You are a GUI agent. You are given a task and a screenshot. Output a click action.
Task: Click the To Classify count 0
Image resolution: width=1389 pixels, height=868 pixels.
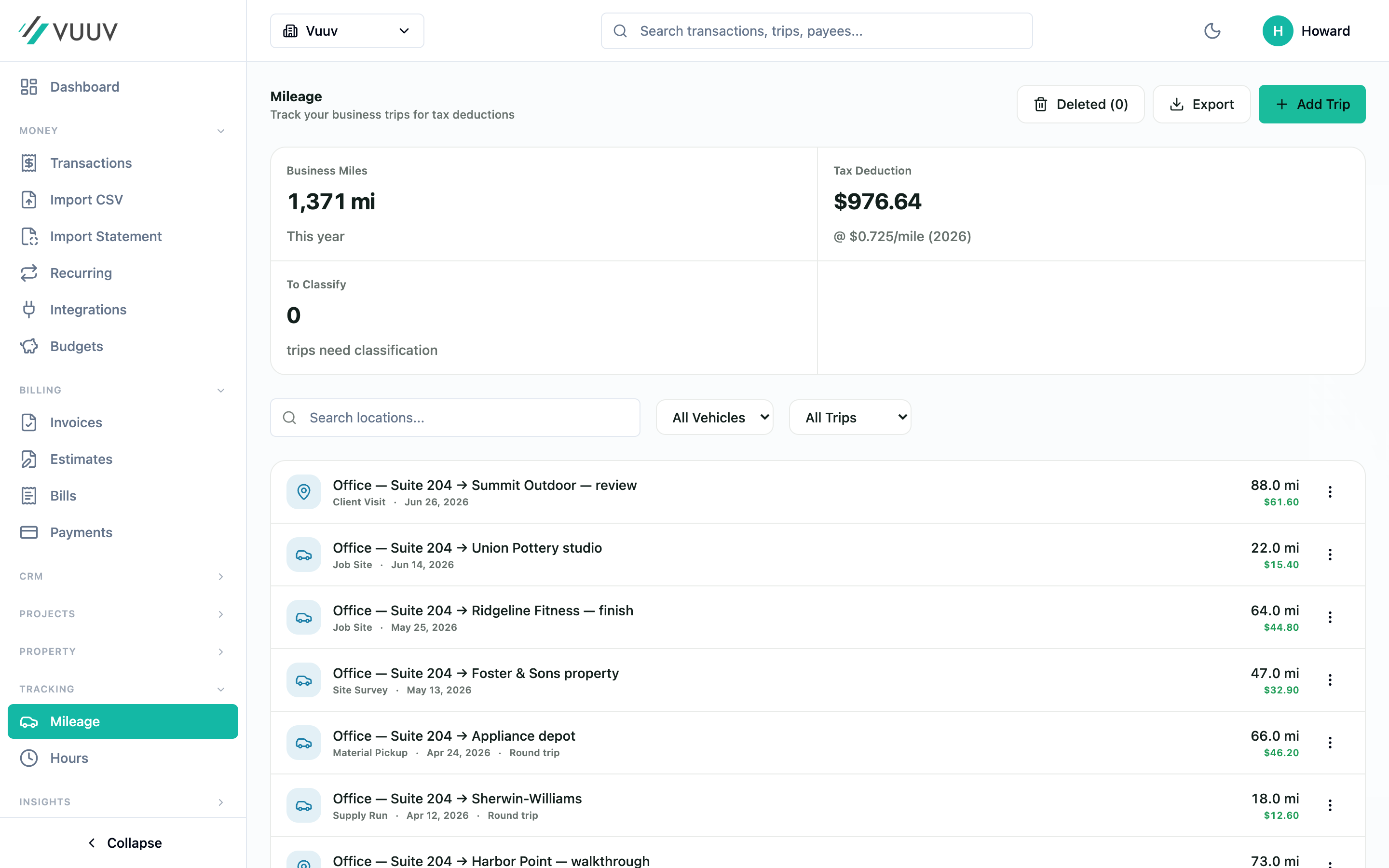click(x=293, y=315)
